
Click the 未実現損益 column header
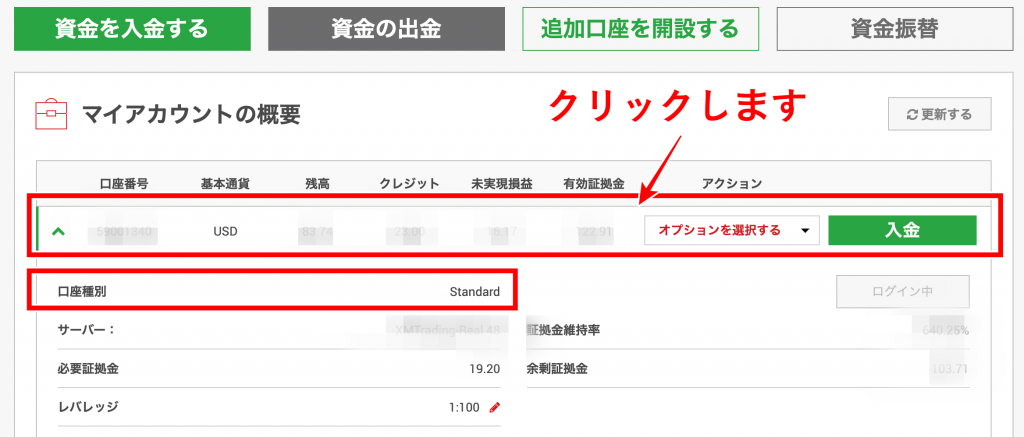pos(502,183)
